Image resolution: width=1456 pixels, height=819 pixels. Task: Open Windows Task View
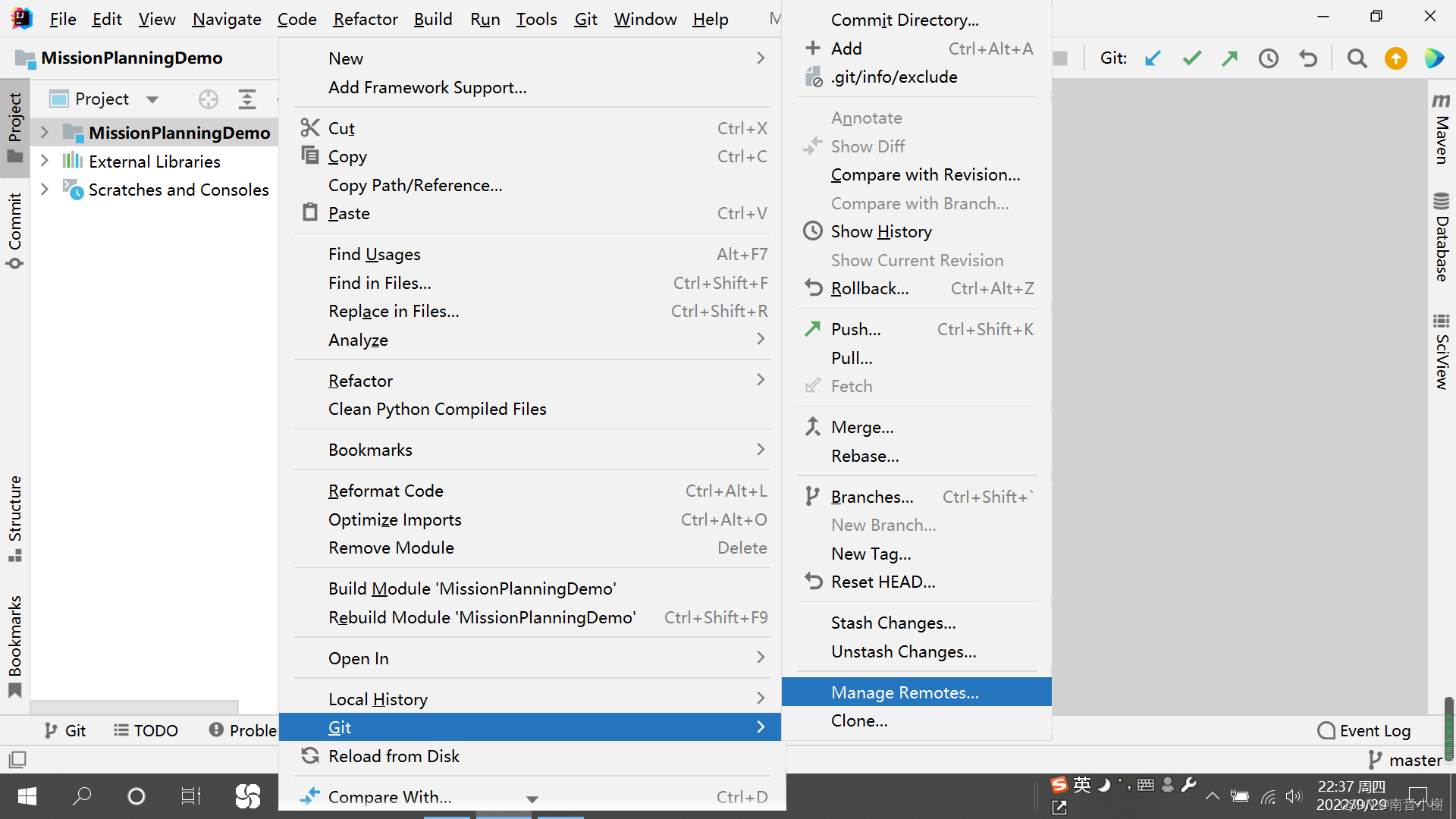click(x=191, y=796)
